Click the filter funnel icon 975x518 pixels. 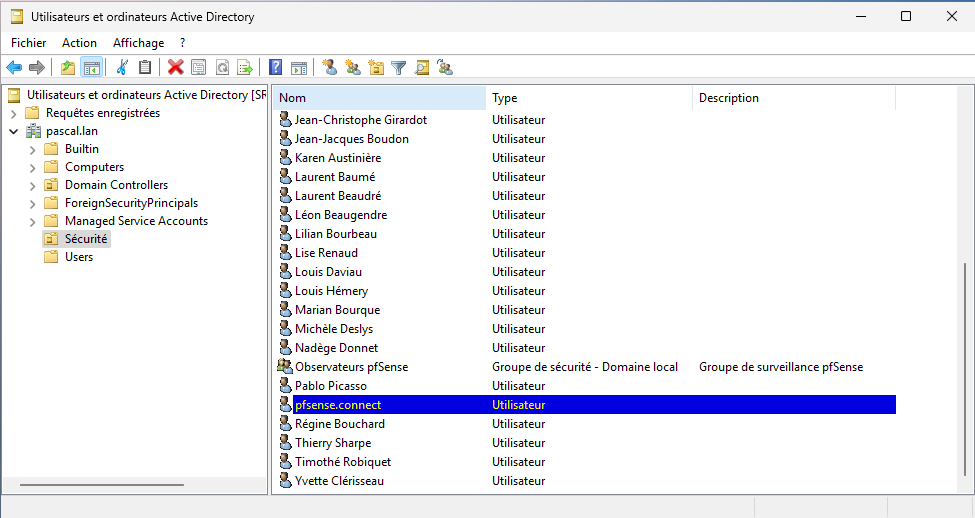[x=399, y=67]
